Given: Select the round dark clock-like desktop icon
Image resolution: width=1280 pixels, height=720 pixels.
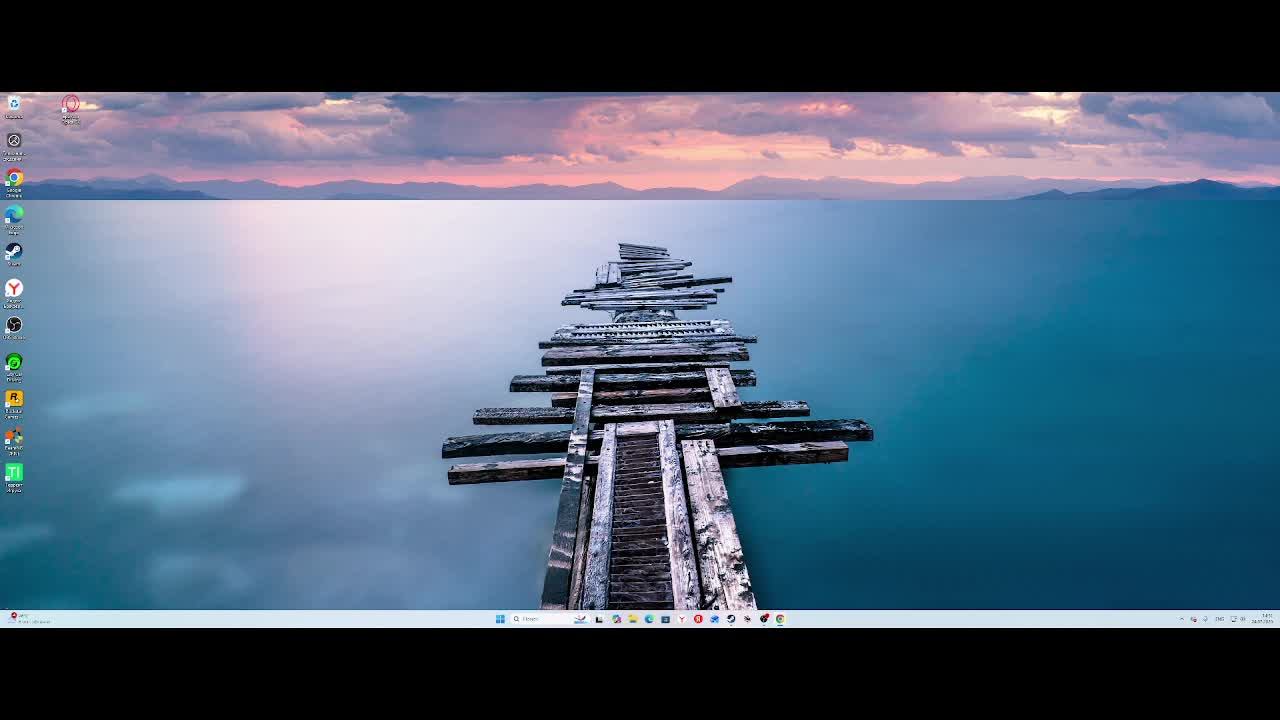Looking at the screenshot, I should [14, 145].
